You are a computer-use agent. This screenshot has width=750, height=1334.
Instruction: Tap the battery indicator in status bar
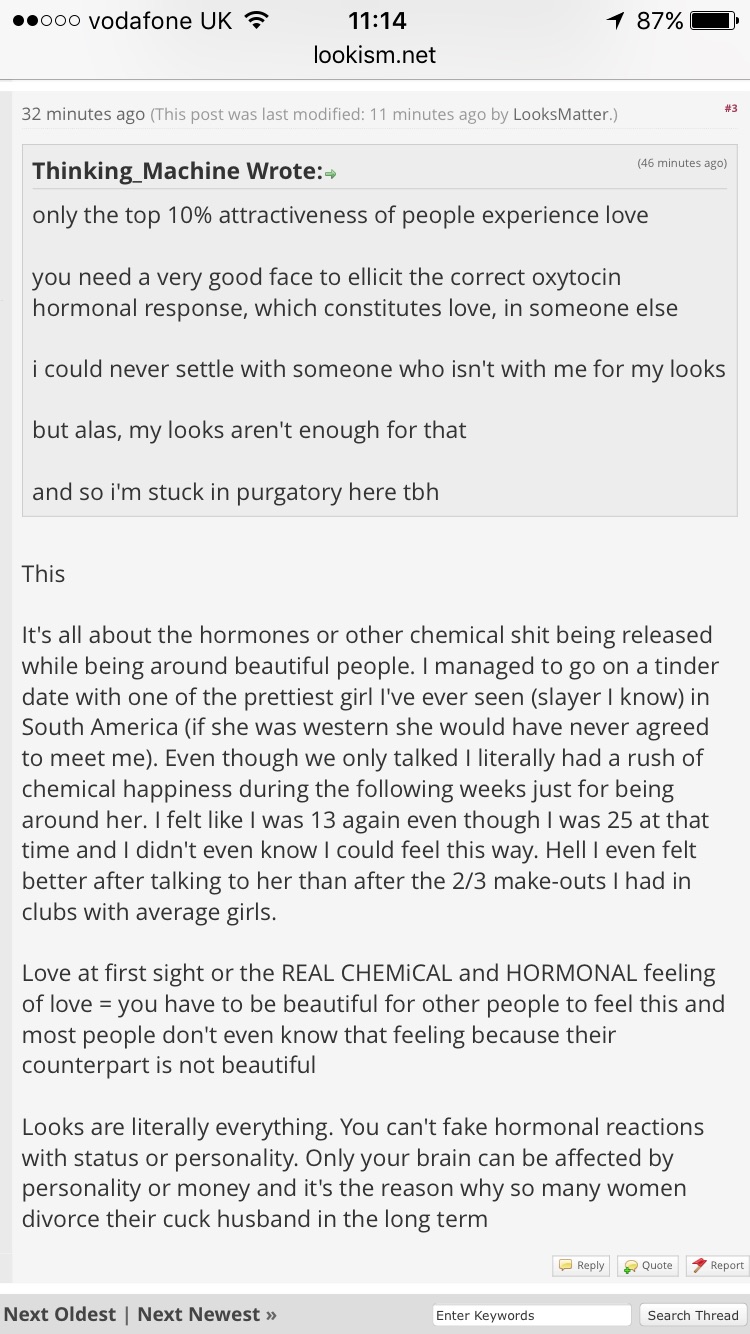point(713,21)
